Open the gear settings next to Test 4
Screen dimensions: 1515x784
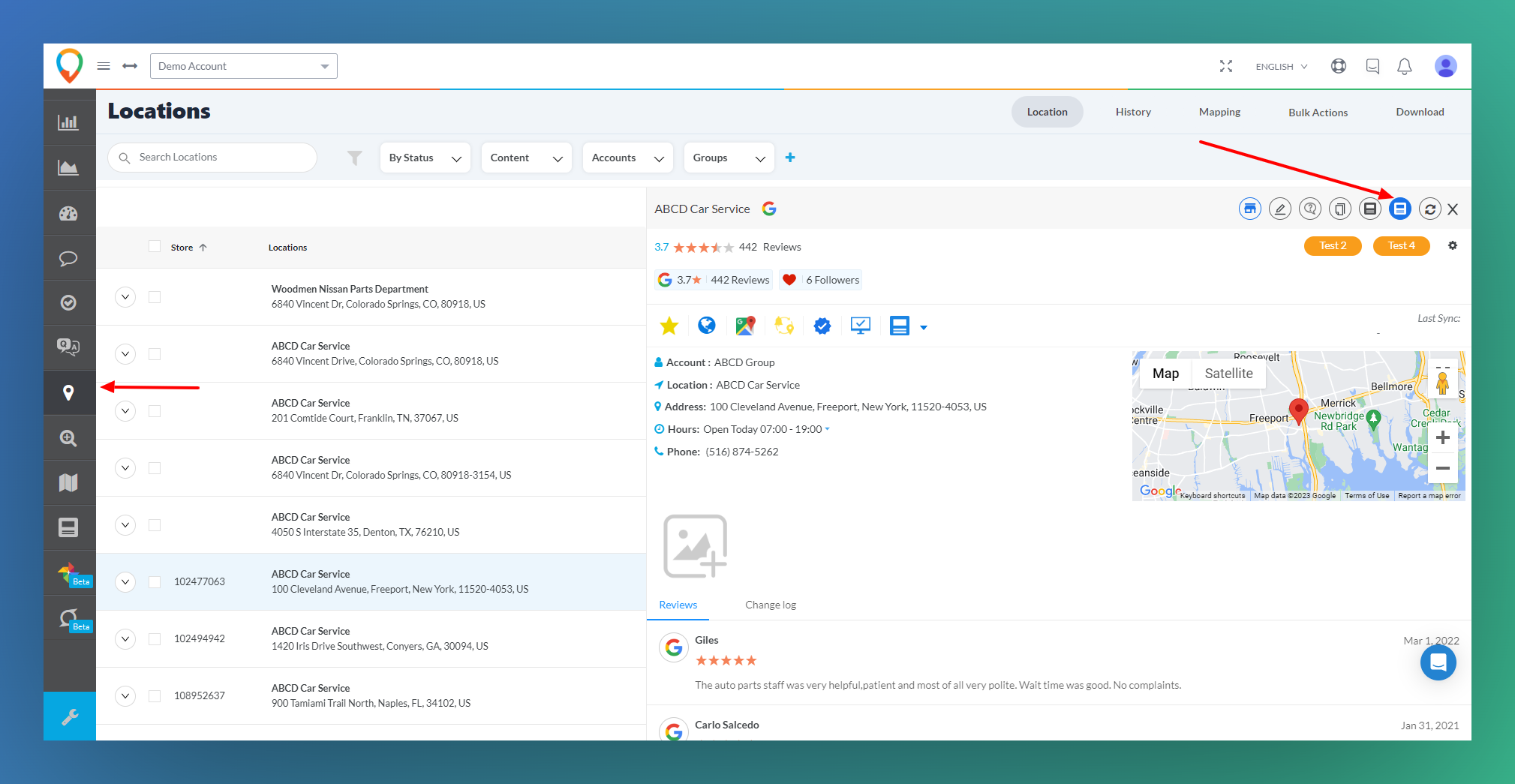(1453, 245)
